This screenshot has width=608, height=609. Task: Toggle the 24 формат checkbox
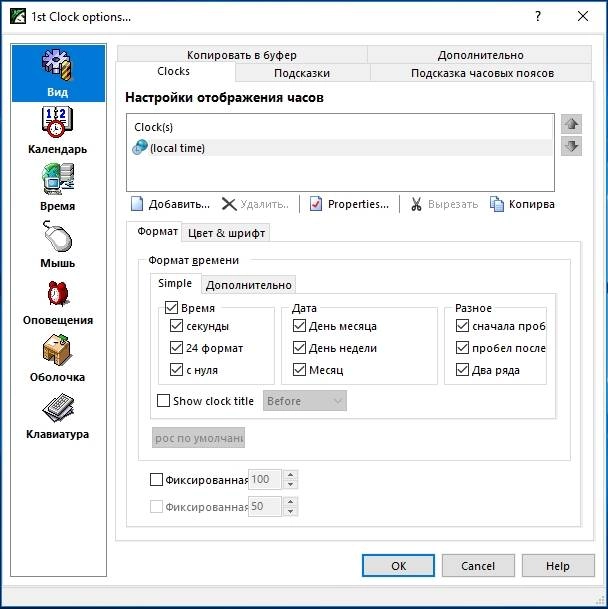click(176, 348)
